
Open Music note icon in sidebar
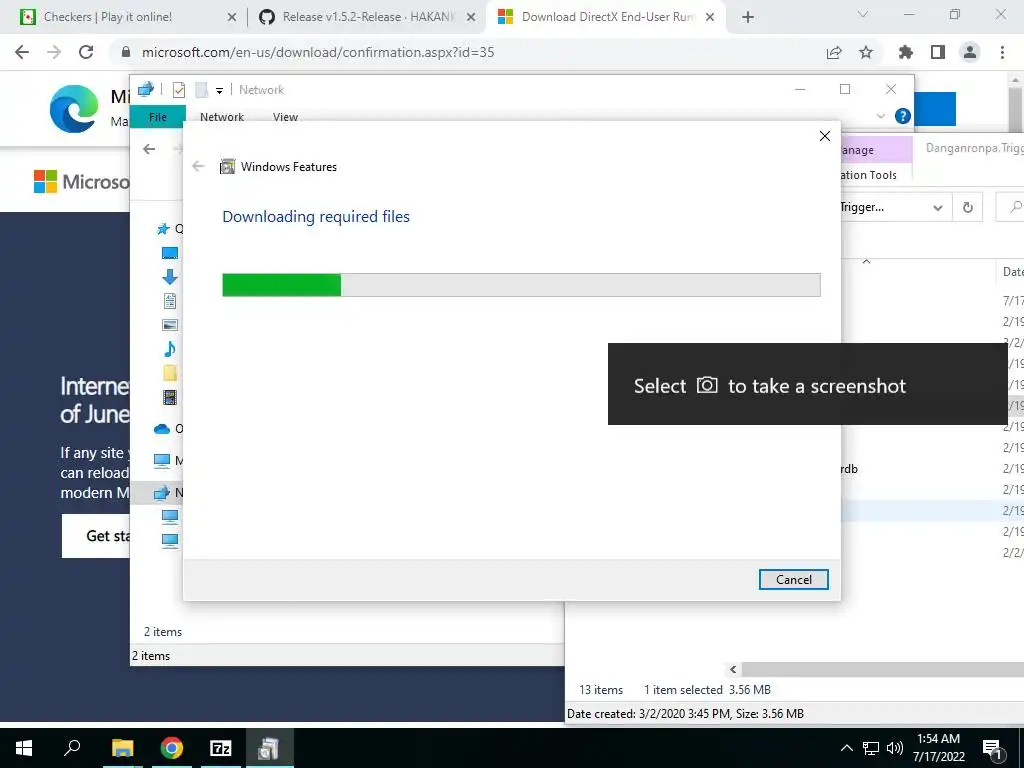(170, 349)
